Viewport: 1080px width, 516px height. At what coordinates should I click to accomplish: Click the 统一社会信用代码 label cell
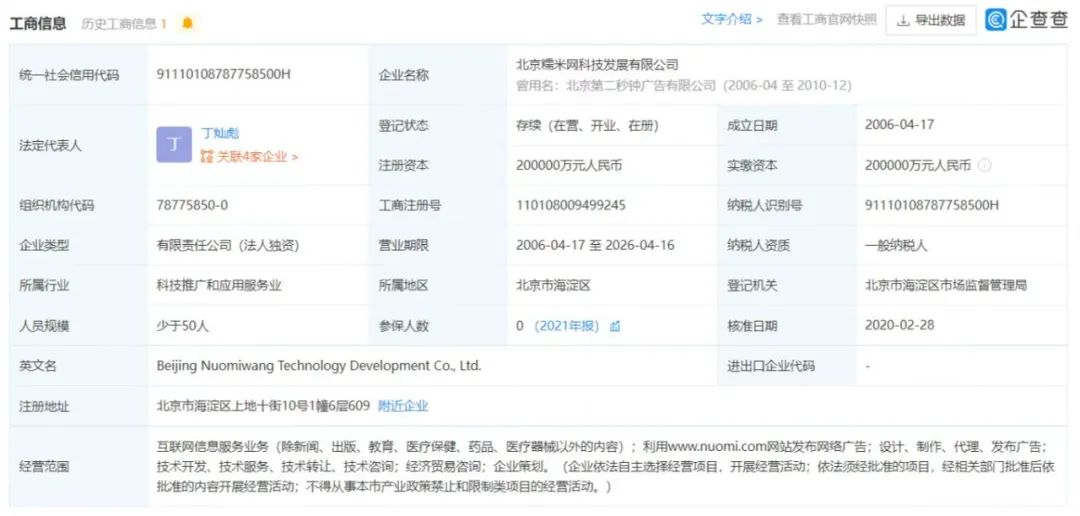(79, 75)
